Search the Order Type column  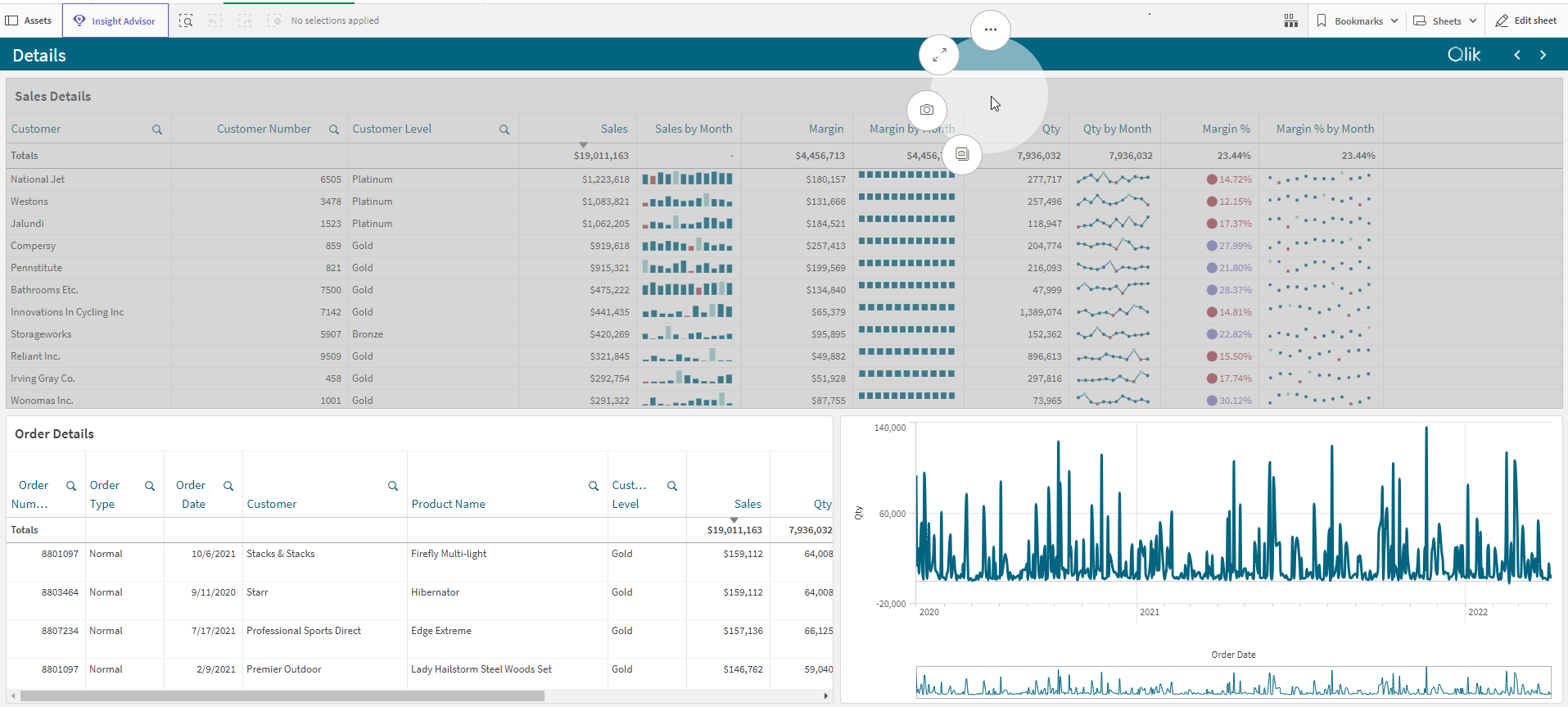(x=150, y=486)
